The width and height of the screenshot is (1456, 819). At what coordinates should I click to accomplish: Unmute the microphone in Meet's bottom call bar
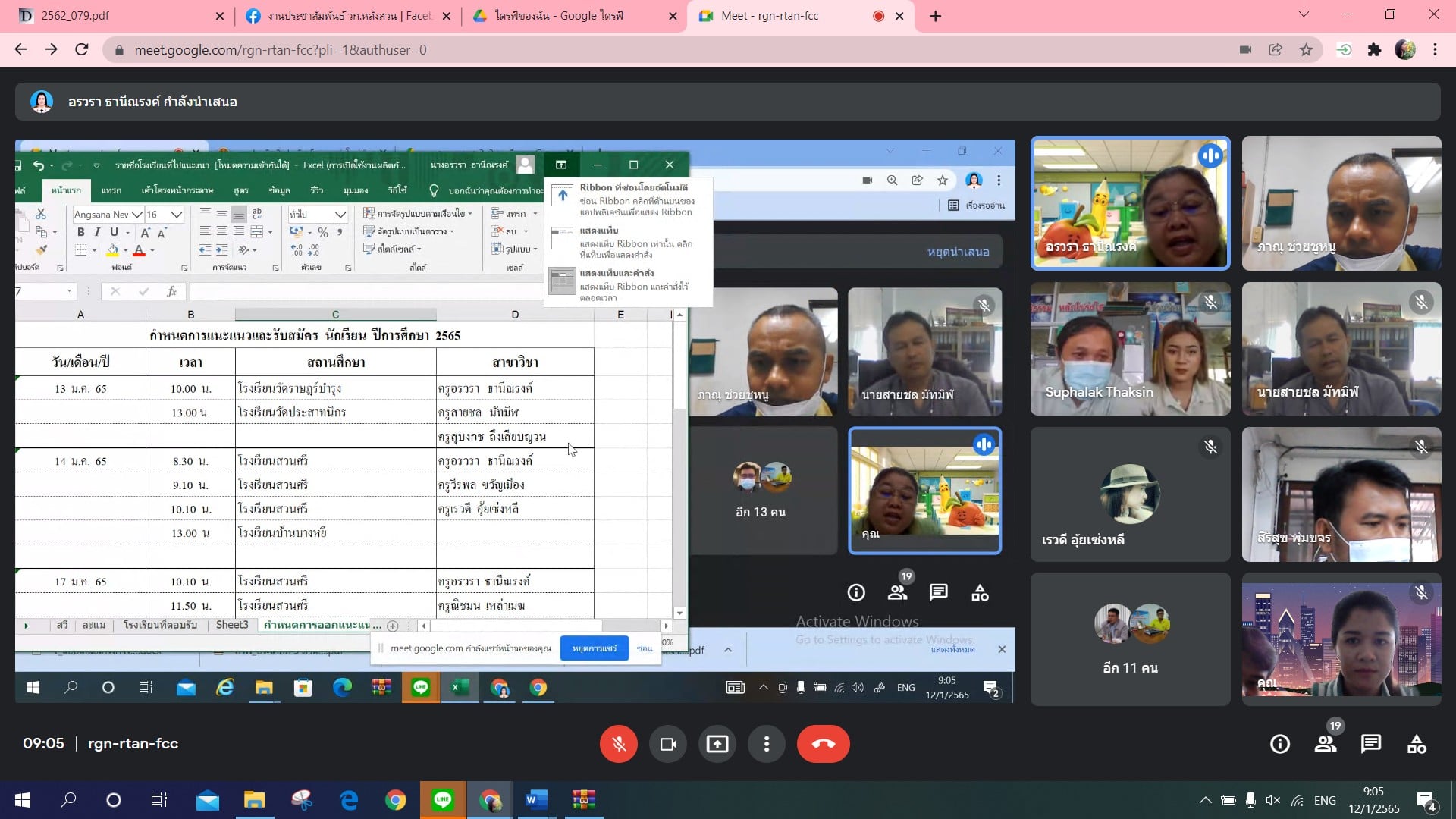tap(619, 744)
